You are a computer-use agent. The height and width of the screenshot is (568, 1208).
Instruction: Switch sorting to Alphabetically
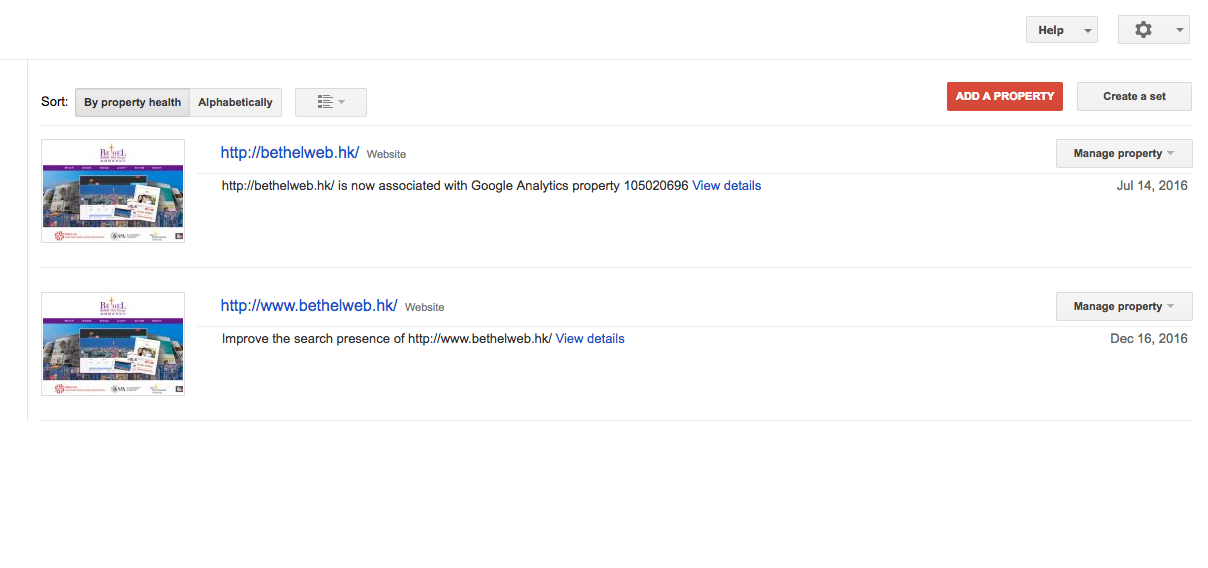tap(236, 102)
